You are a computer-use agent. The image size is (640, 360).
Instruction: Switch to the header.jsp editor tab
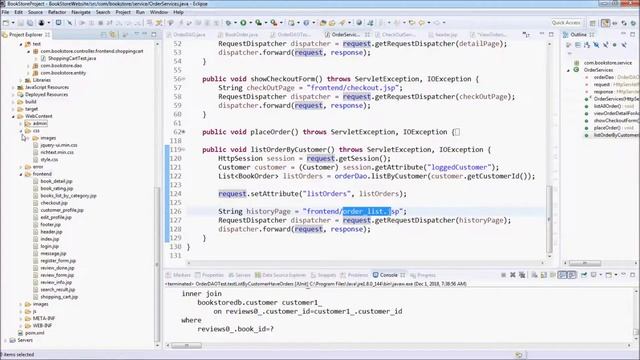coord(442,35)
